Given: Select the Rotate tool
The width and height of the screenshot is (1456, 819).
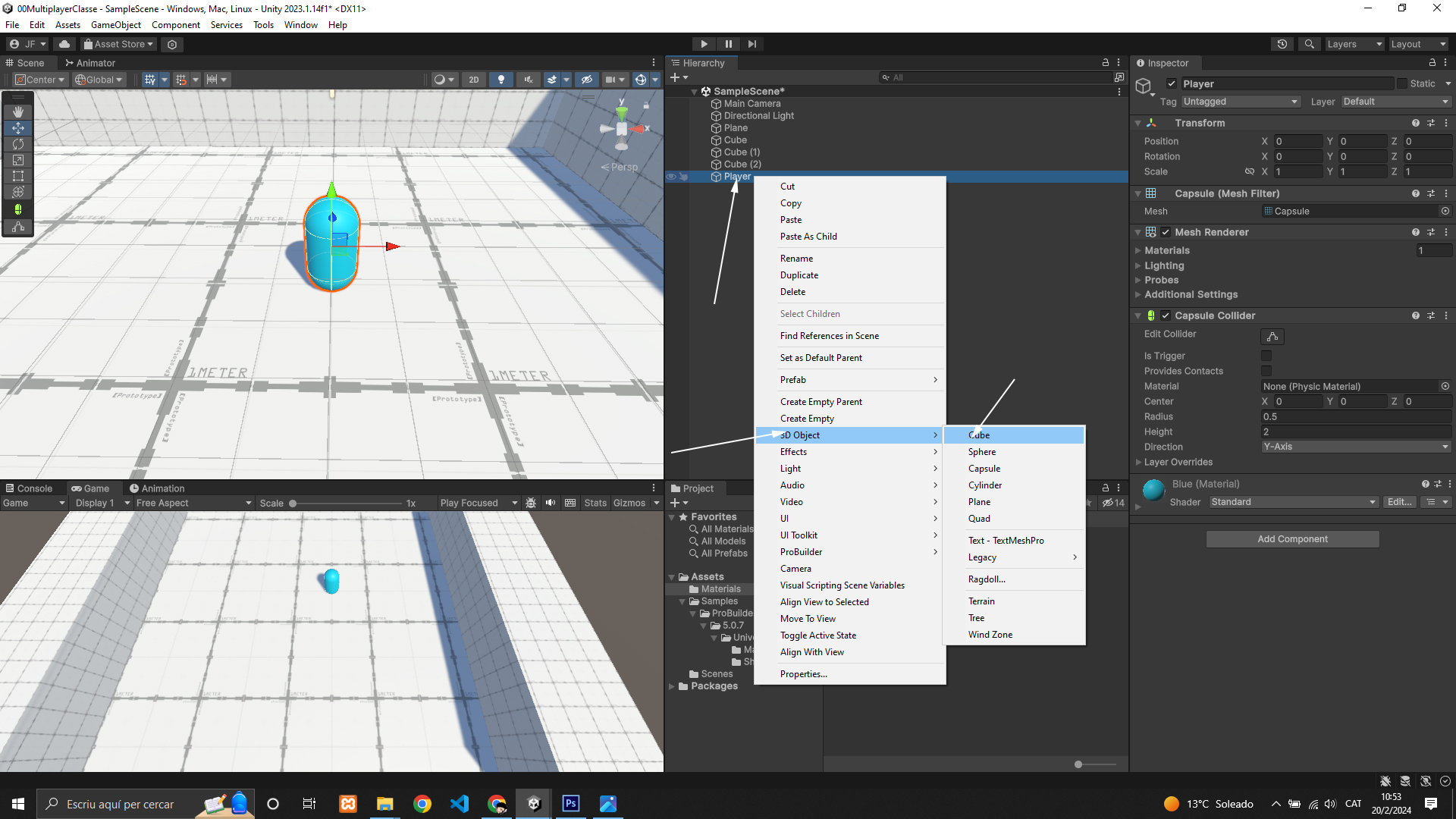Looking at the screenshot, I should [18, 144].
